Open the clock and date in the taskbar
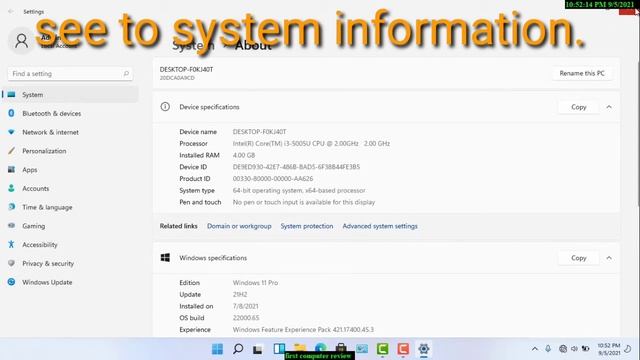Image resolution: width=640 pixels, height=360 pixels. (609, 349)
